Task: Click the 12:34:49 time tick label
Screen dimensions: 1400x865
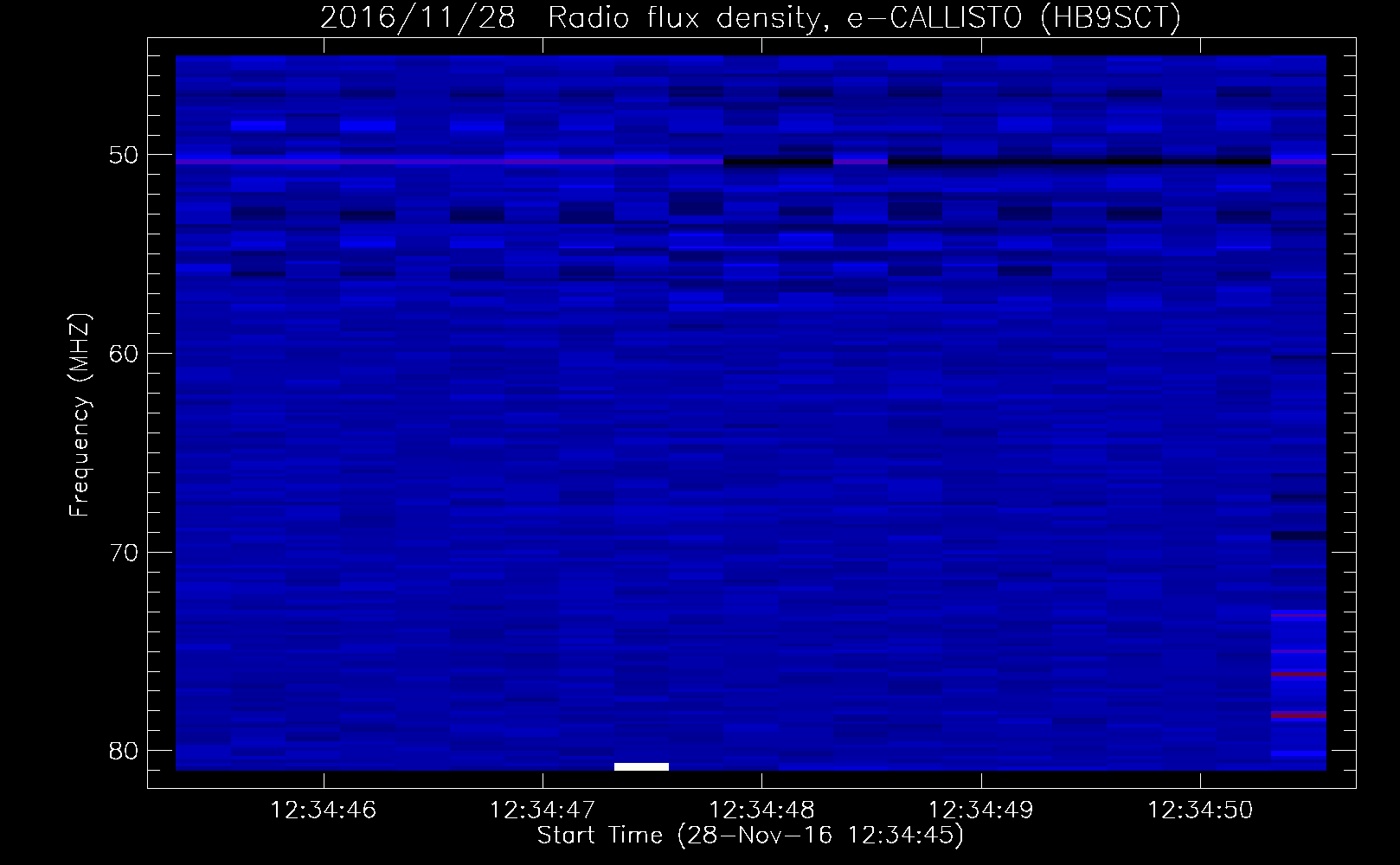Action: tap(981, 811)
